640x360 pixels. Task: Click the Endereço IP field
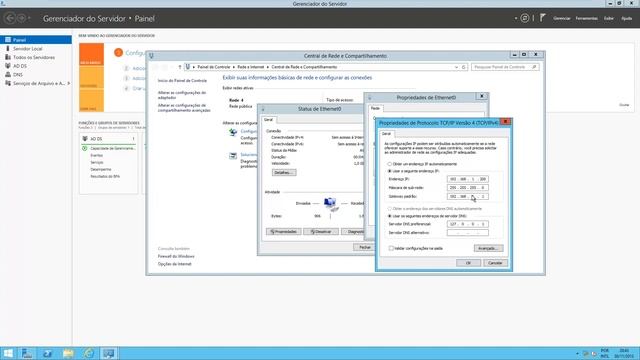tap(467, 179)
